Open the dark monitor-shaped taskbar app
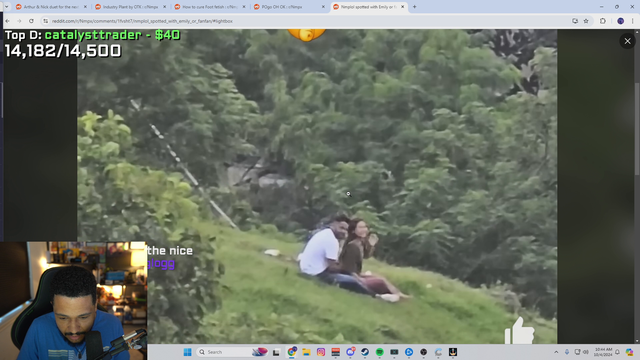Viewport: 640px width, 360px height. [x=394, y=352]
